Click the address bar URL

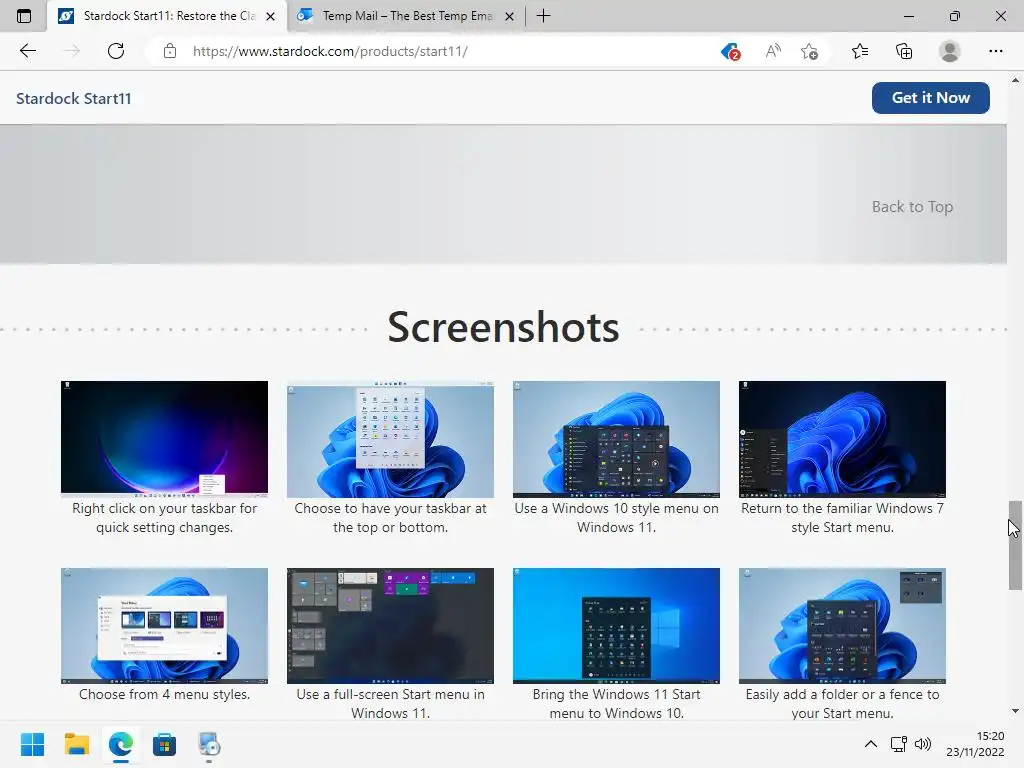coord(330,51)
